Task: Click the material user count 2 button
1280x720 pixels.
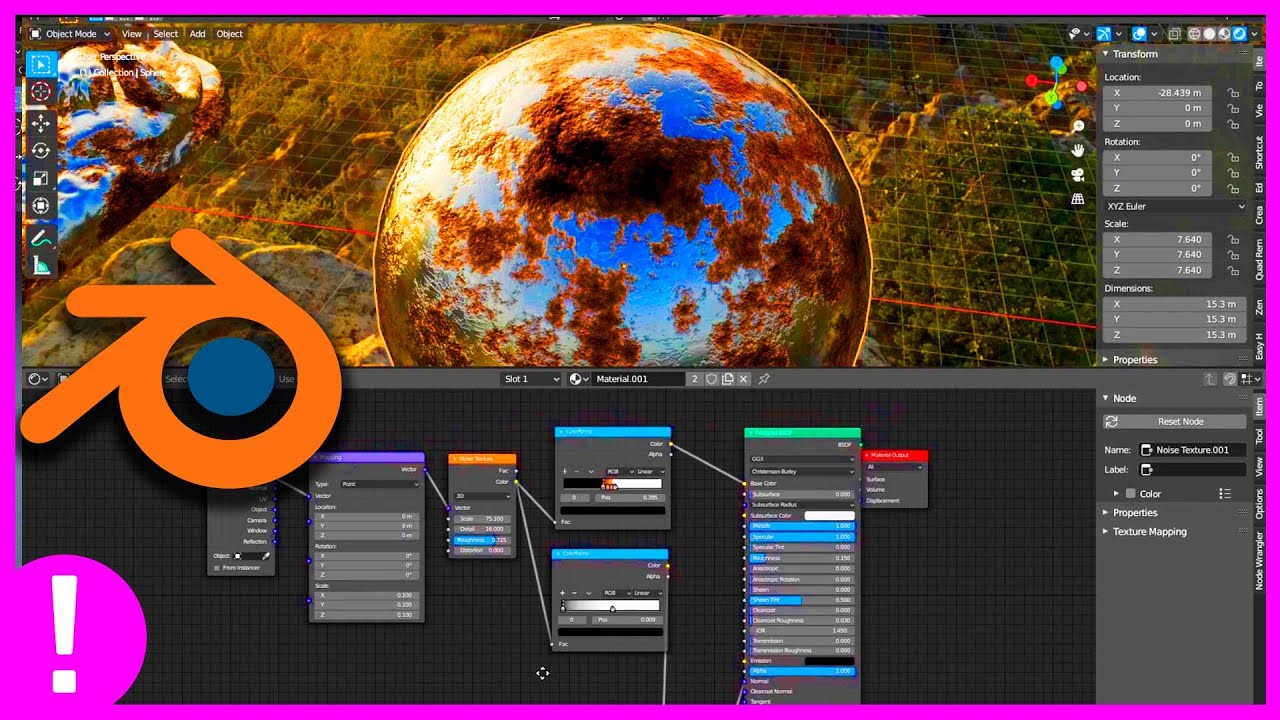Action: click(x=694, y=379)
